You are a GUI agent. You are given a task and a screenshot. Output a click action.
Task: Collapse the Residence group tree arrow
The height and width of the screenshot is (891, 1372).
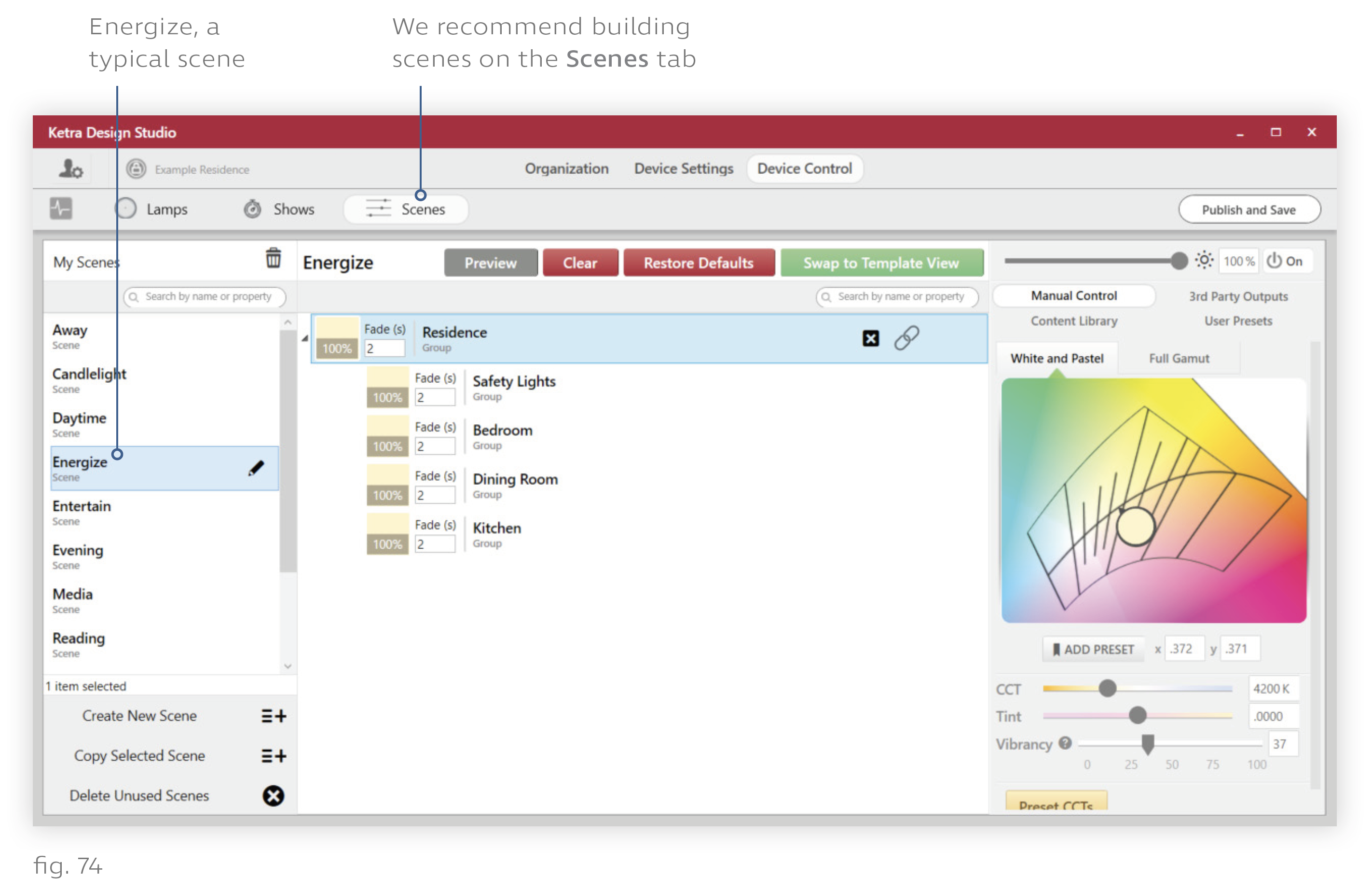(x=304, y=338)
